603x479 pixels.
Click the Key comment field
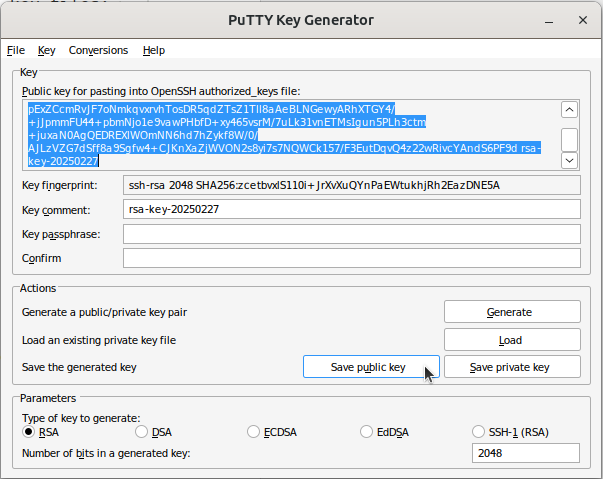(x=351, y=209)
